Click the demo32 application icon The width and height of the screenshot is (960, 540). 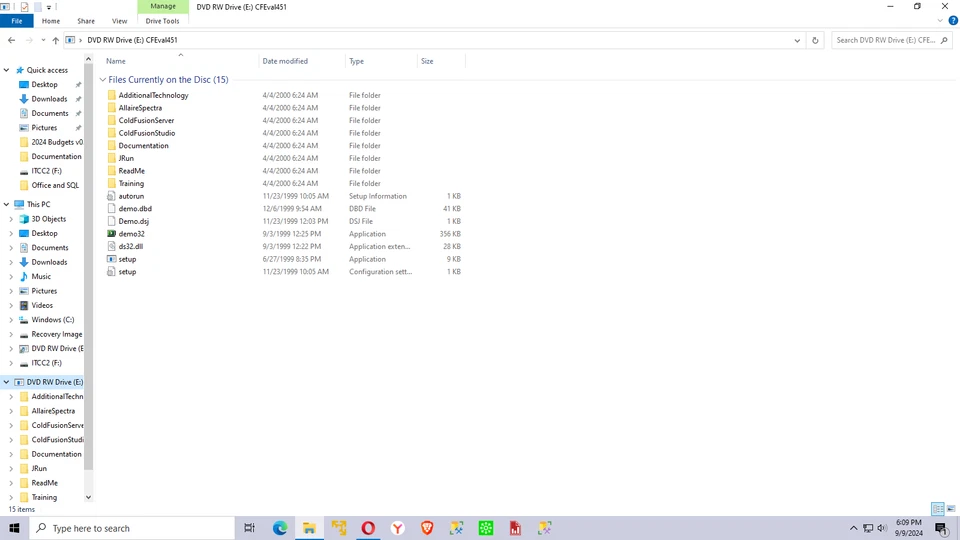coord(111,234)
